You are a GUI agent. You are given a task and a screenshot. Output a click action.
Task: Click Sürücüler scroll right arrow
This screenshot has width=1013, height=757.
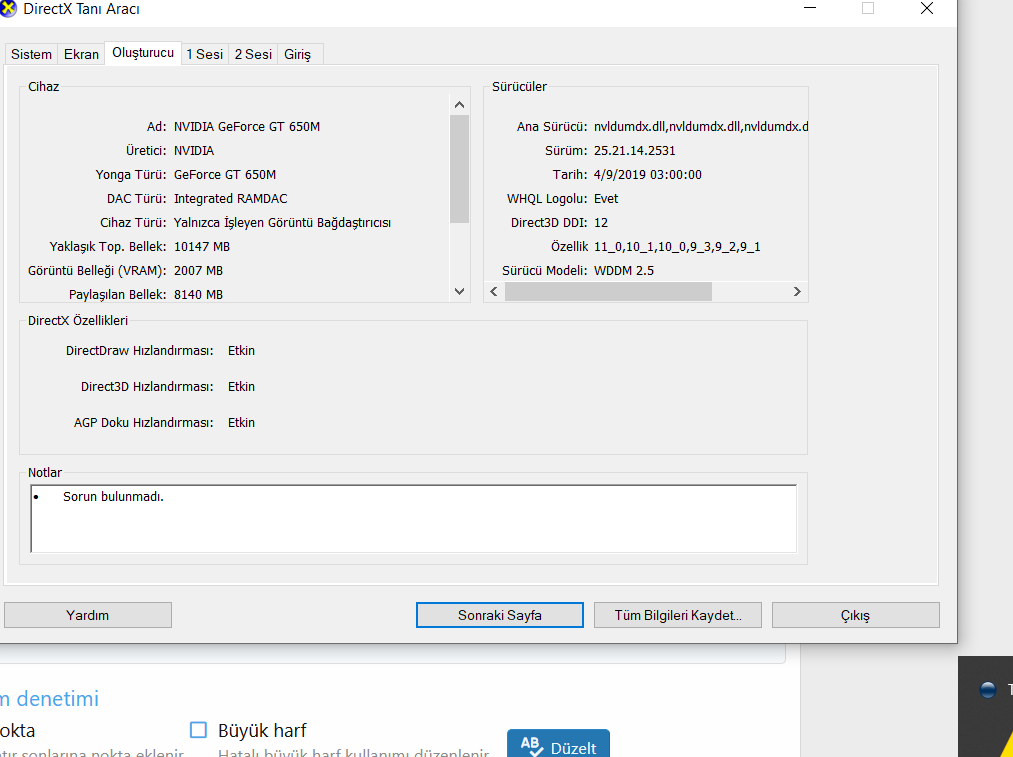tap(797, 291)
